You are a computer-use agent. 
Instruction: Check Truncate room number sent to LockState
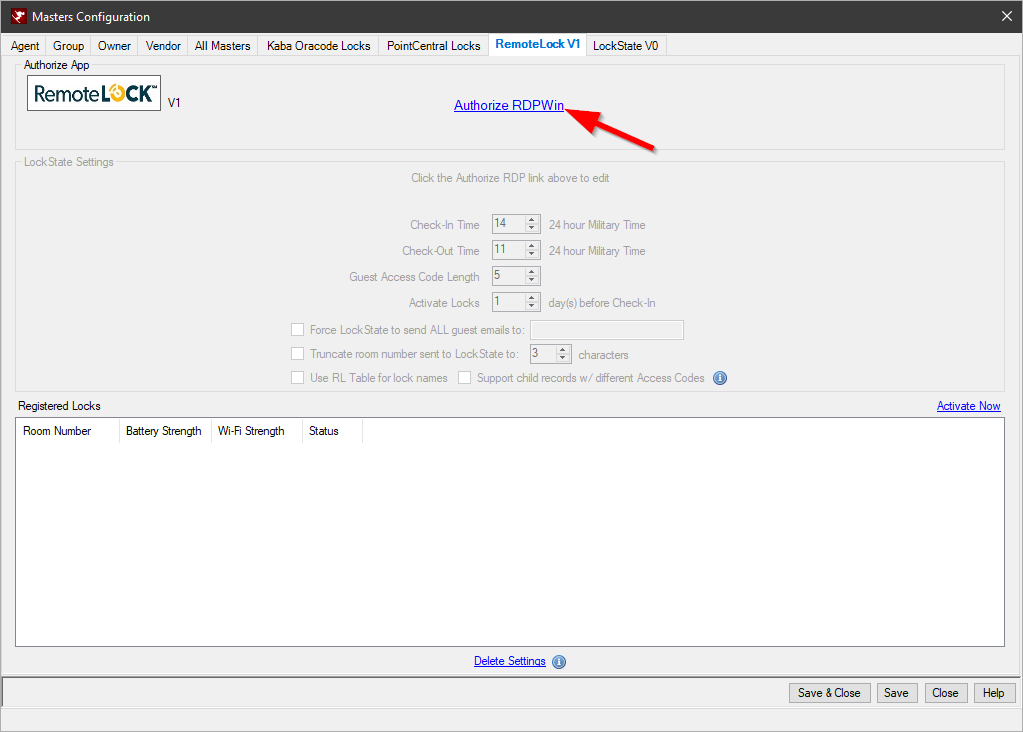pos(297,353)
